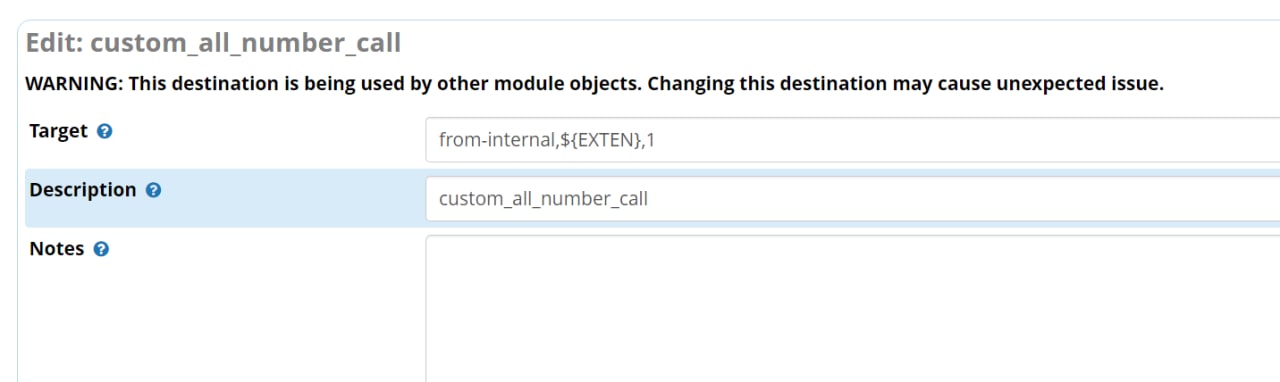Screen dimensions: 1280x382
Task: Show the Description field help icon
Action: [x=153, y=190]
